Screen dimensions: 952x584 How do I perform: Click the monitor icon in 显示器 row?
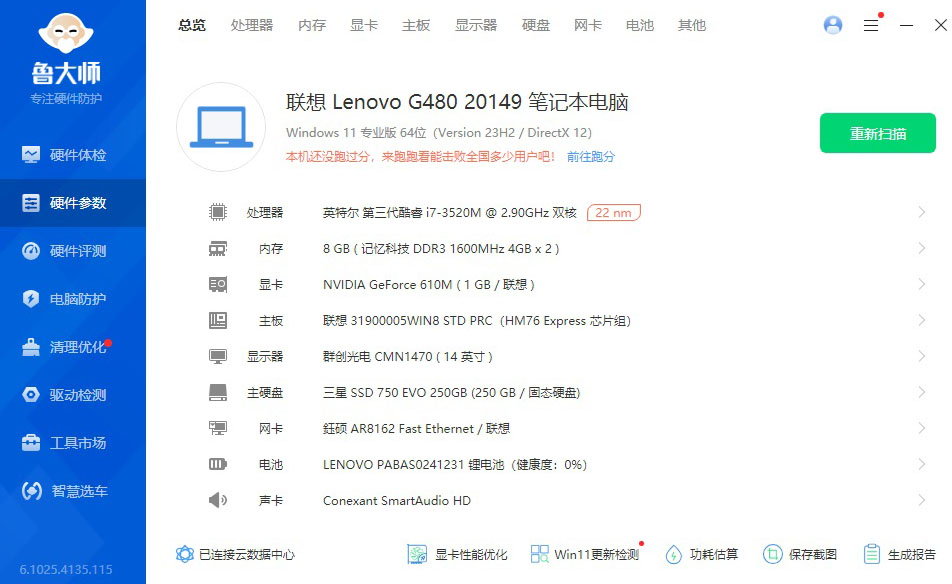point(218,356)
